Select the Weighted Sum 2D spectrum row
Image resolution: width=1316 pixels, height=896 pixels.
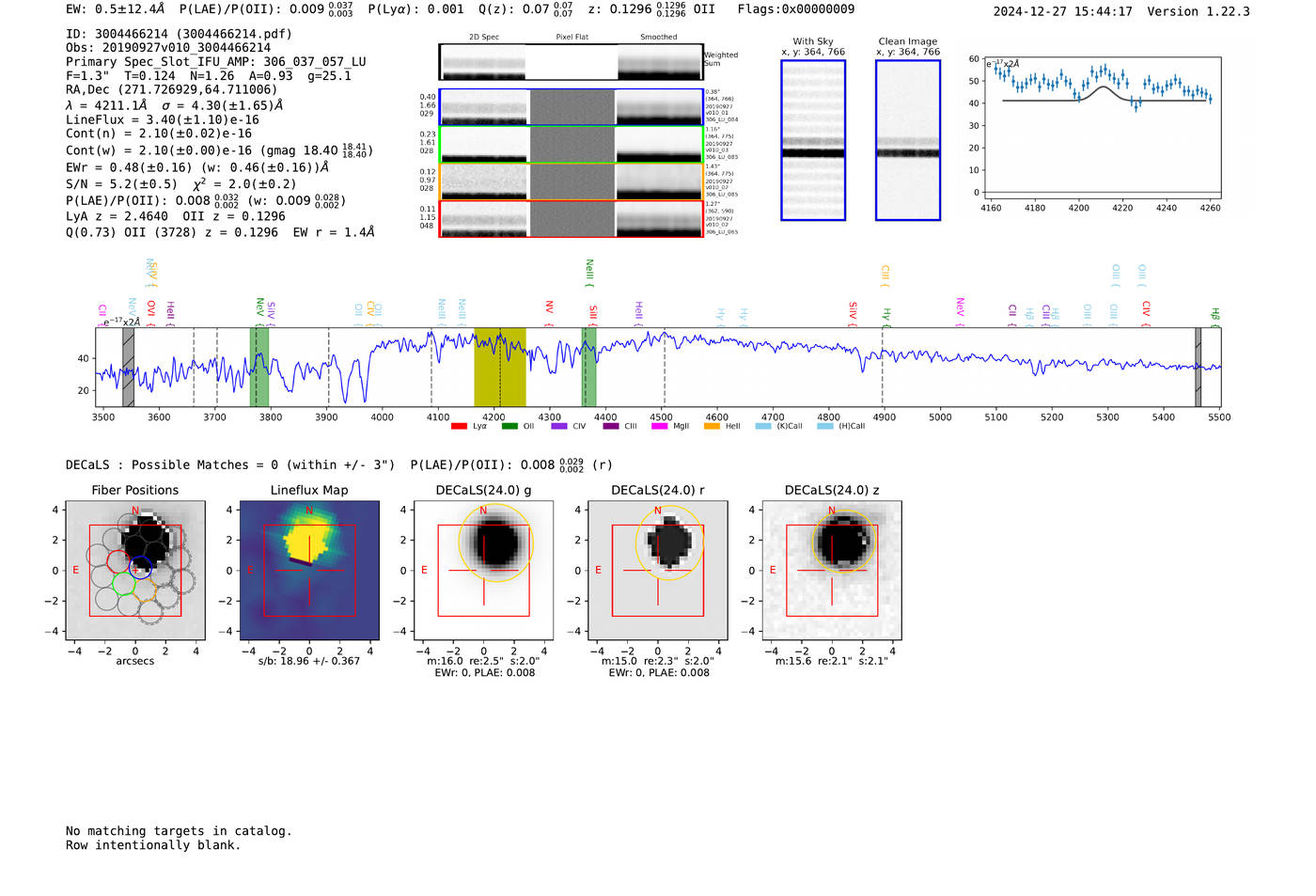[572, 62]
